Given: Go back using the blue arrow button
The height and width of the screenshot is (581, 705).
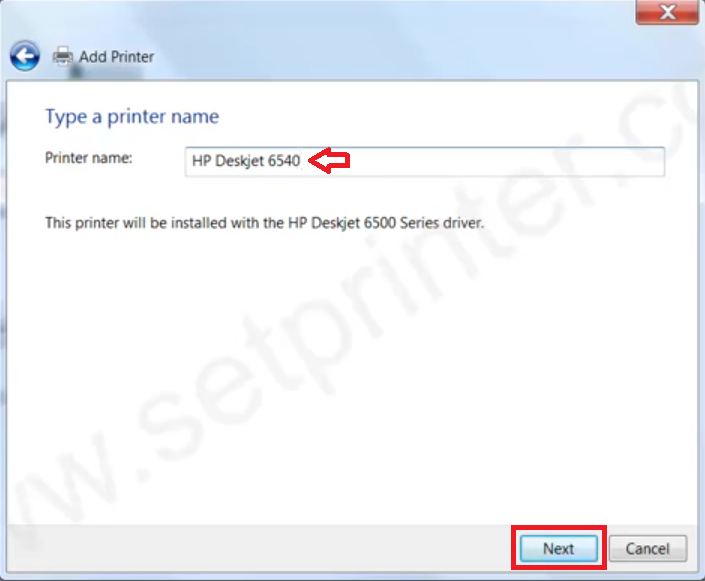Looking at the screenshot, I should click(x=25, y=56).
